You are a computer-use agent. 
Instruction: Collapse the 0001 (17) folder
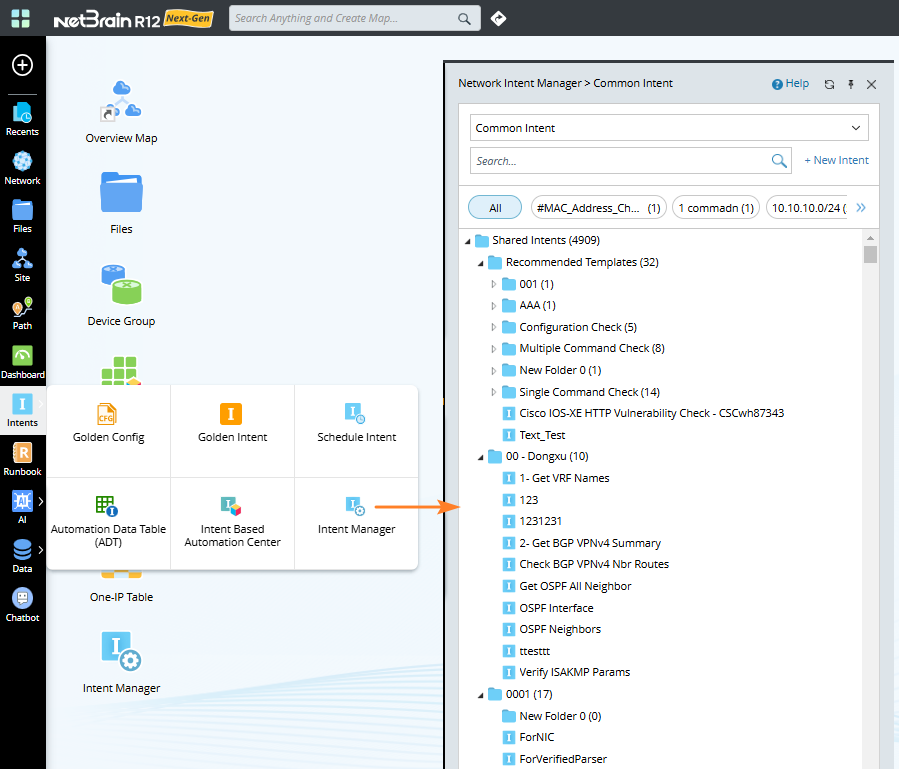(x=481, y=695)
